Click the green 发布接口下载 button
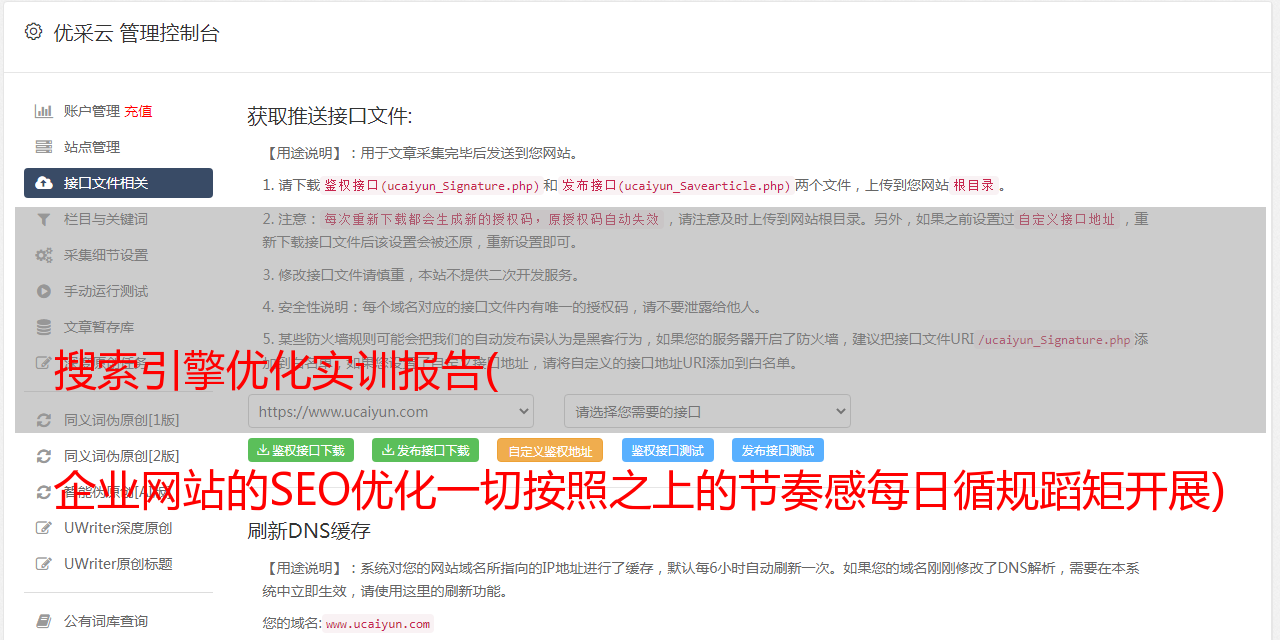The height and width of the screenshot is (640, 1280). (425, 450)
